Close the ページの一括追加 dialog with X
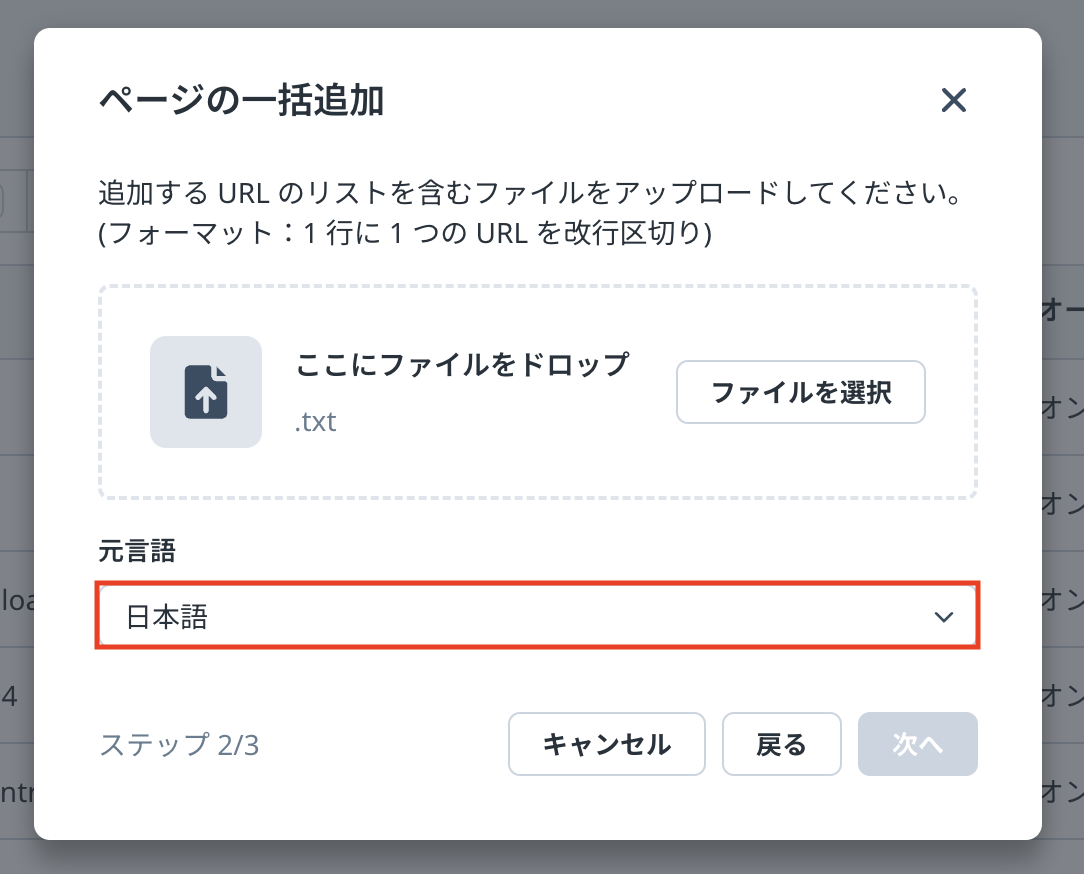 tap(953, 100)
